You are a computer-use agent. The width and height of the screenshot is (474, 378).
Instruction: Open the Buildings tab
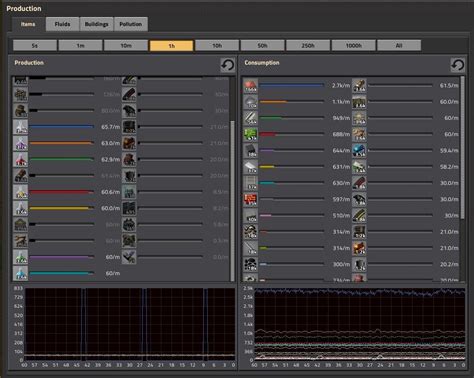click(96, 24)
